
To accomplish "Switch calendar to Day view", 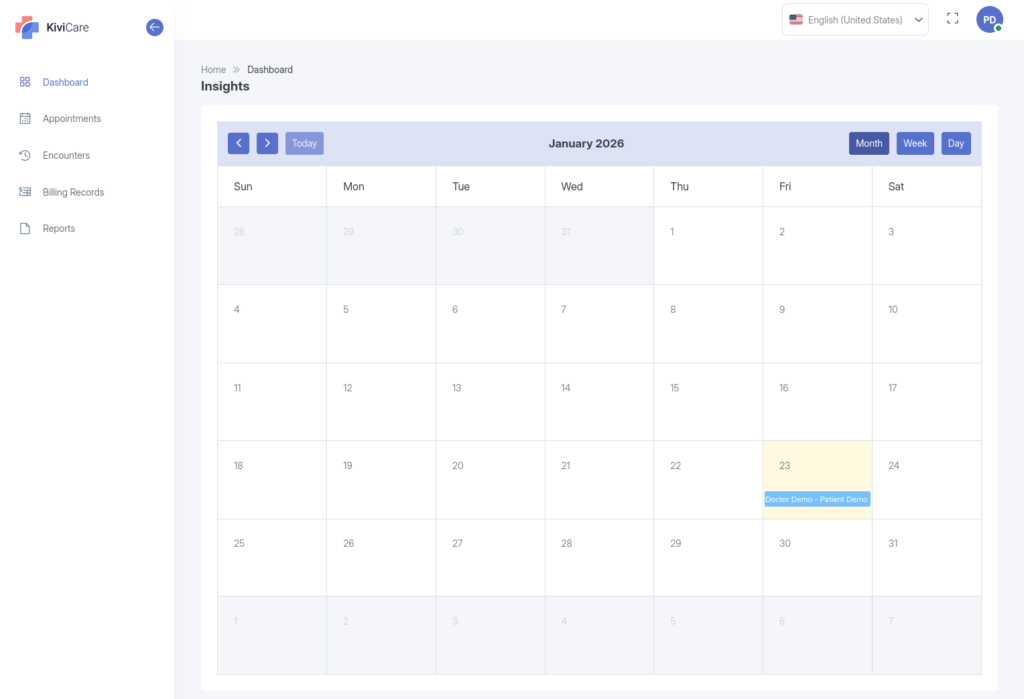I will 956,143.
